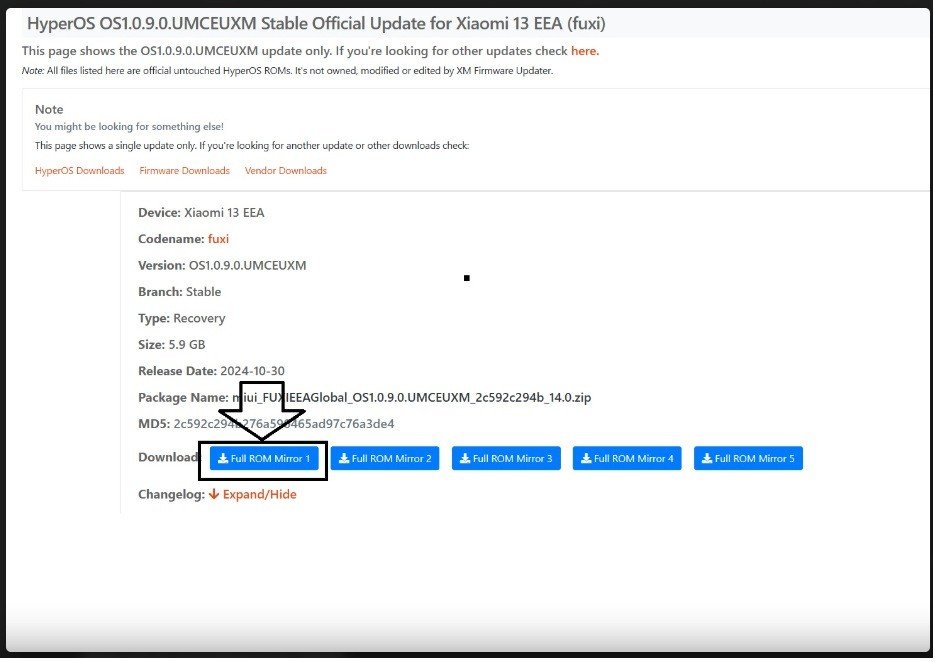Click the download icon on Full ROM Mirror 1
The image size is (935, 662).
pos(222,459)
